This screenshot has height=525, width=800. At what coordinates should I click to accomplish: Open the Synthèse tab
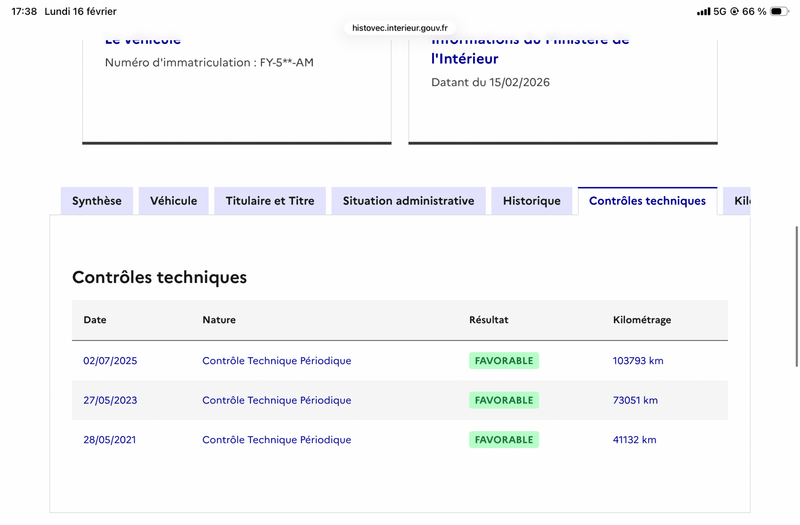point(97,201)
